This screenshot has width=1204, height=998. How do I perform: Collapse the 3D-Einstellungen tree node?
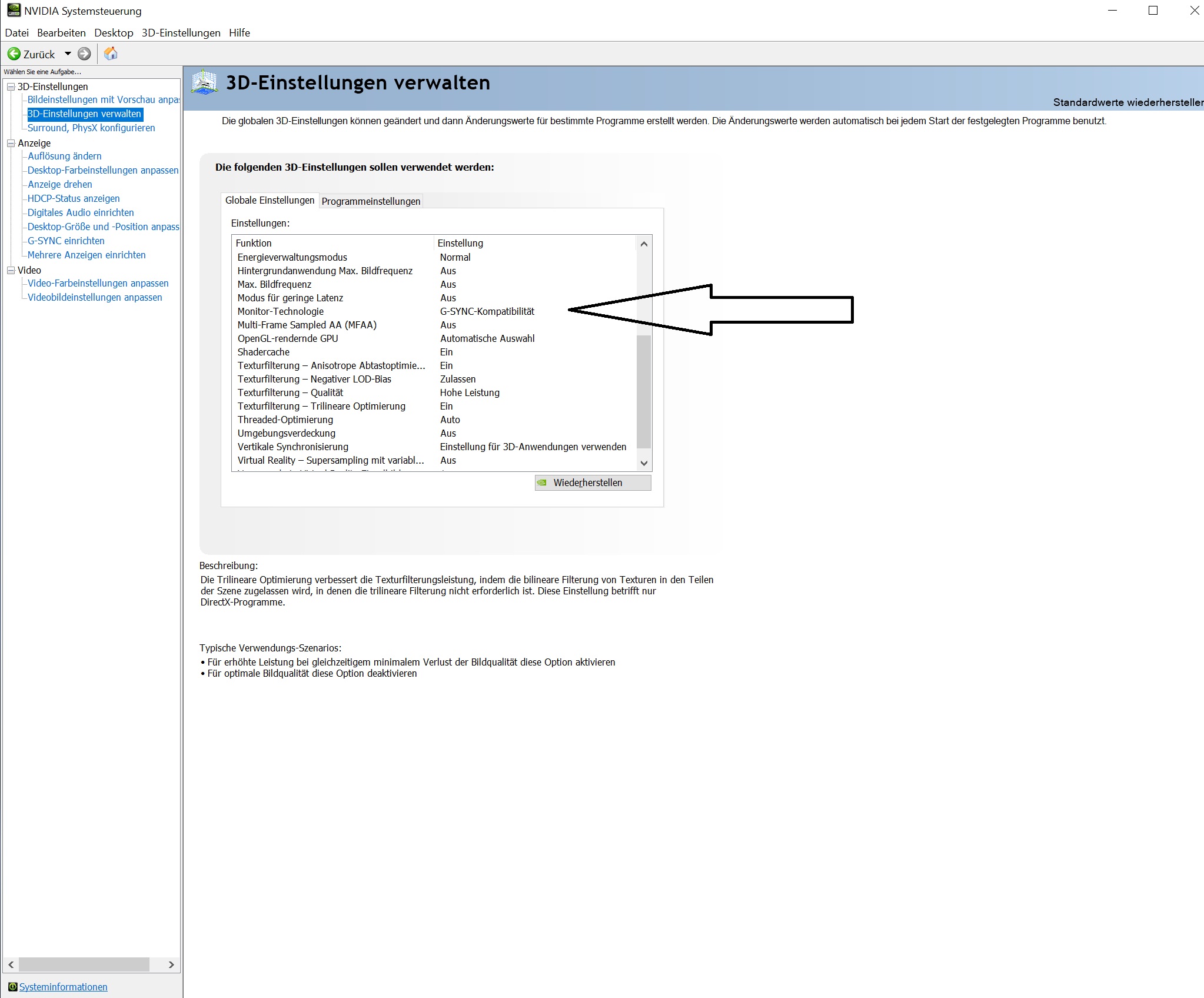11,87
